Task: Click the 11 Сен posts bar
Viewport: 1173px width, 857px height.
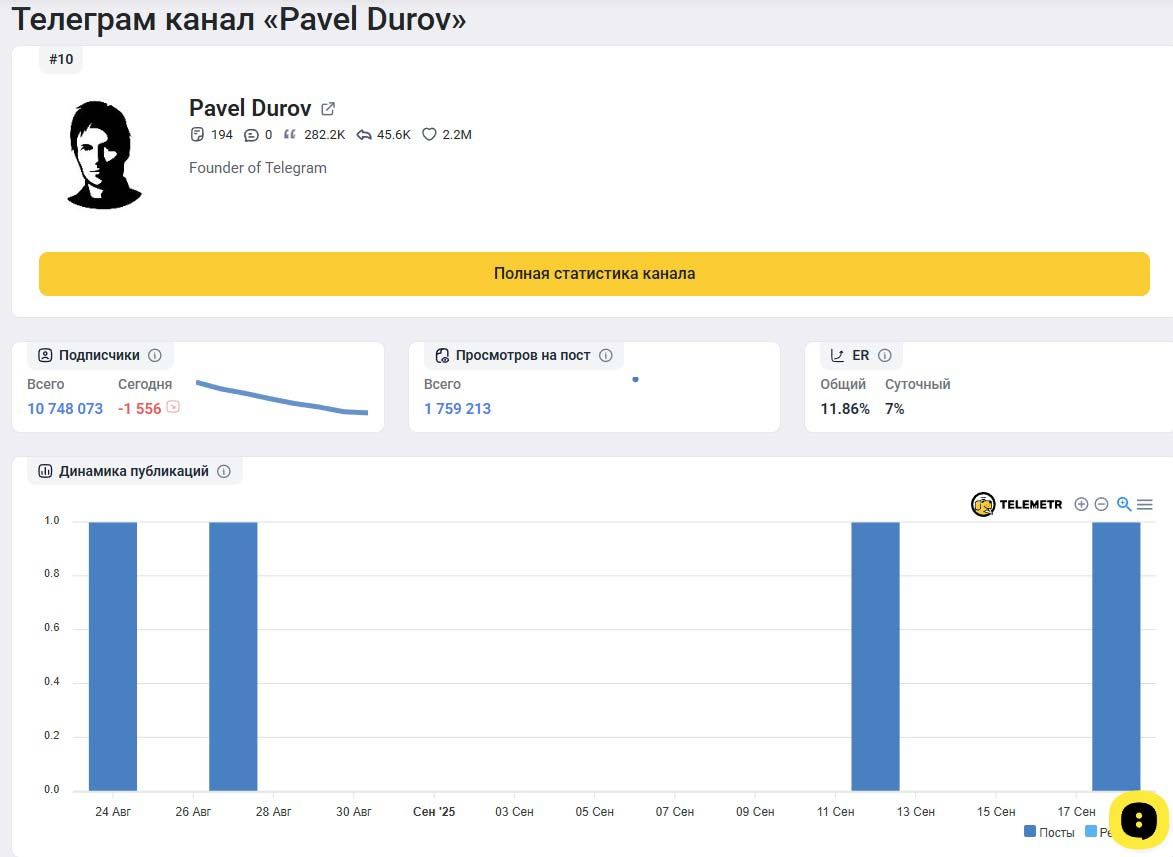Action: coord(875,656)
